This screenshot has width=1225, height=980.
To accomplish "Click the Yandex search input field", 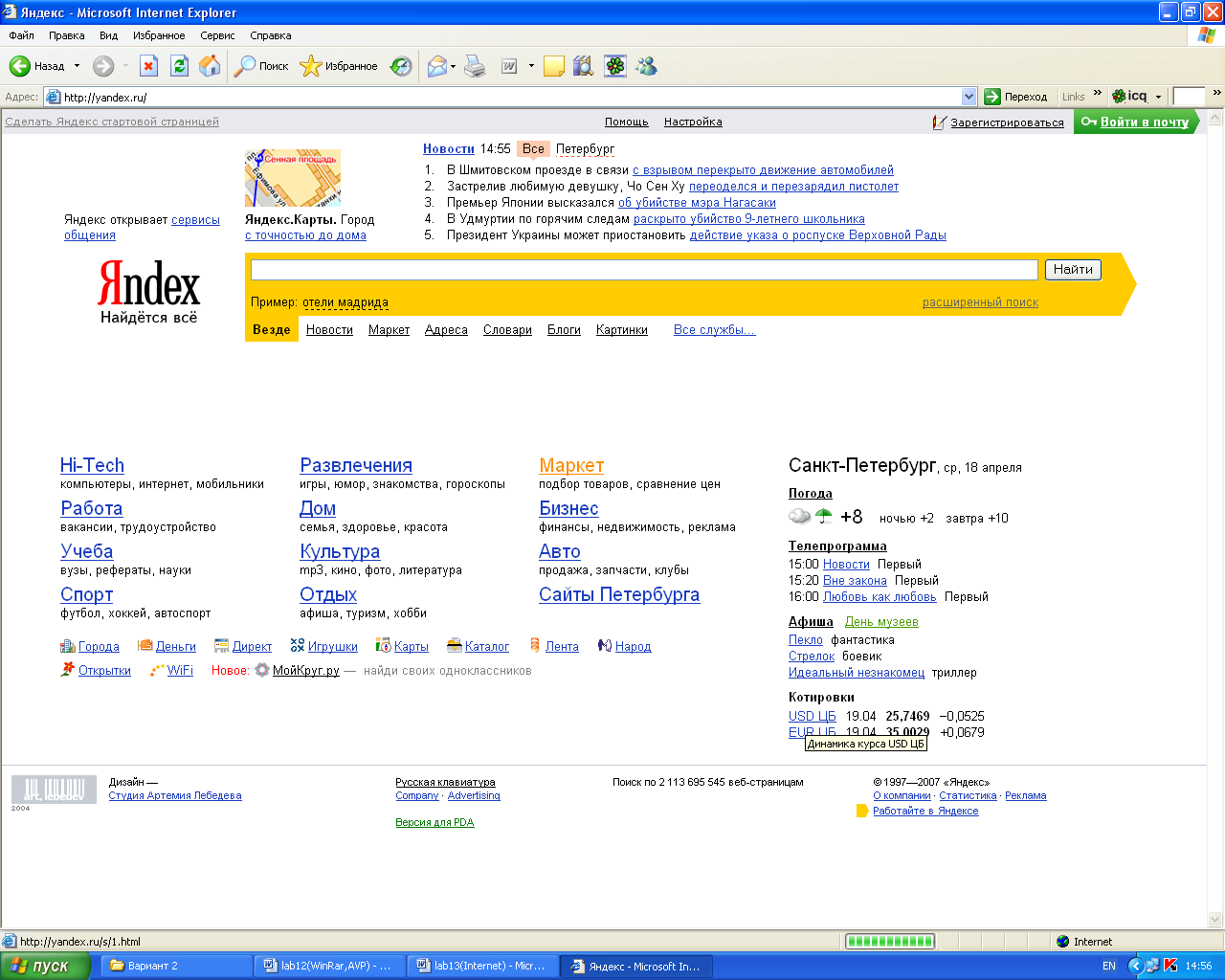I will coord(644,270).
